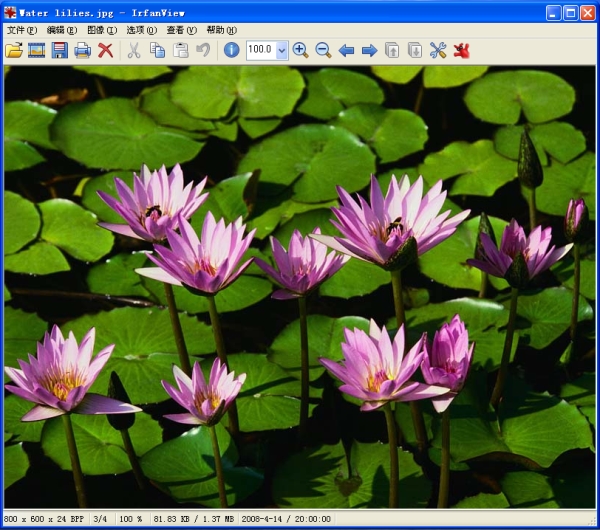Click status text 81.83 KB / 1.37 MB
The image size is (600, 530).
pyautogui.click(x=194, y=519)
